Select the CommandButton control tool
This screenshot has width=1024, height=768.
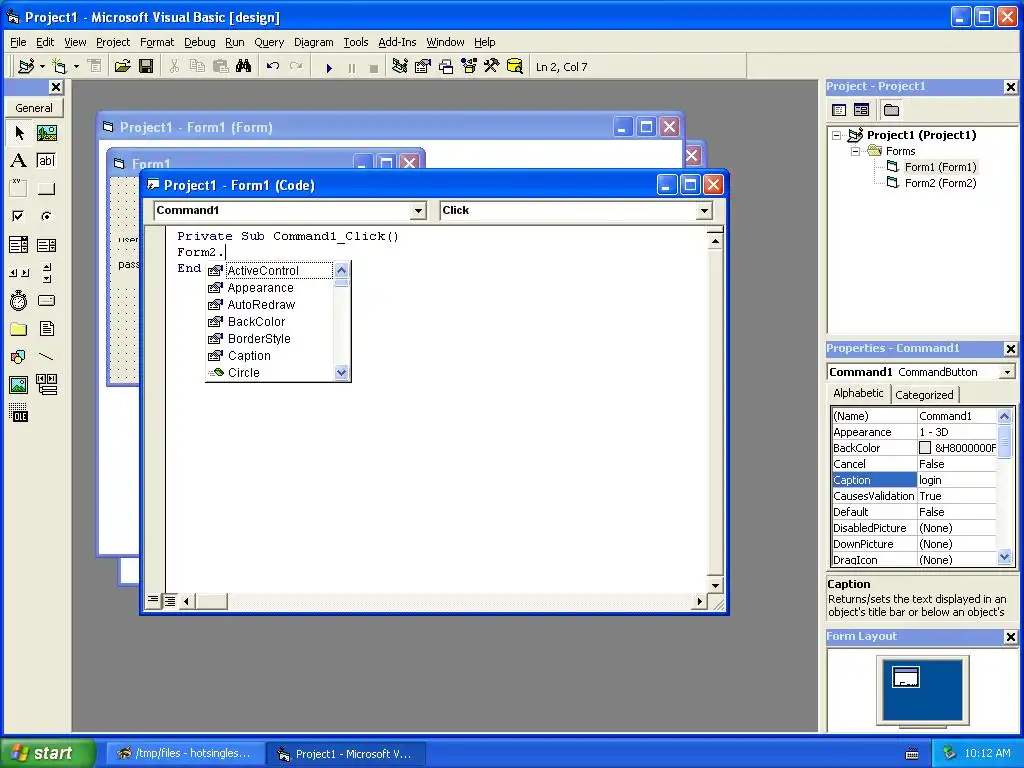point(46,189)
